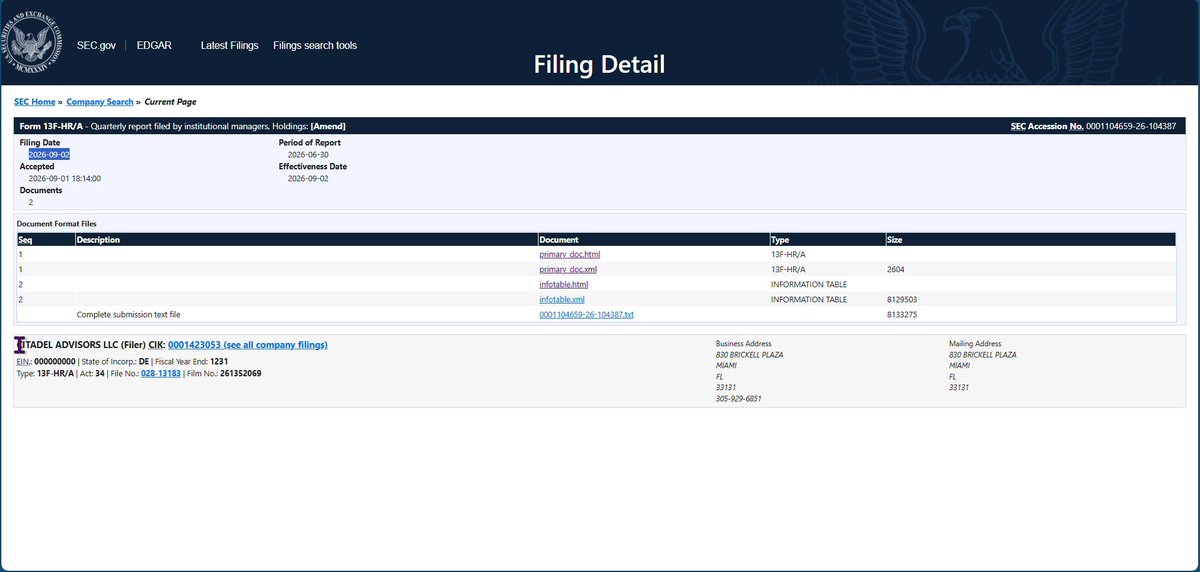Screen dimensions: 1200x572
Task: Go to SEC Home breadcrumb link
Action: pos(35,102)
